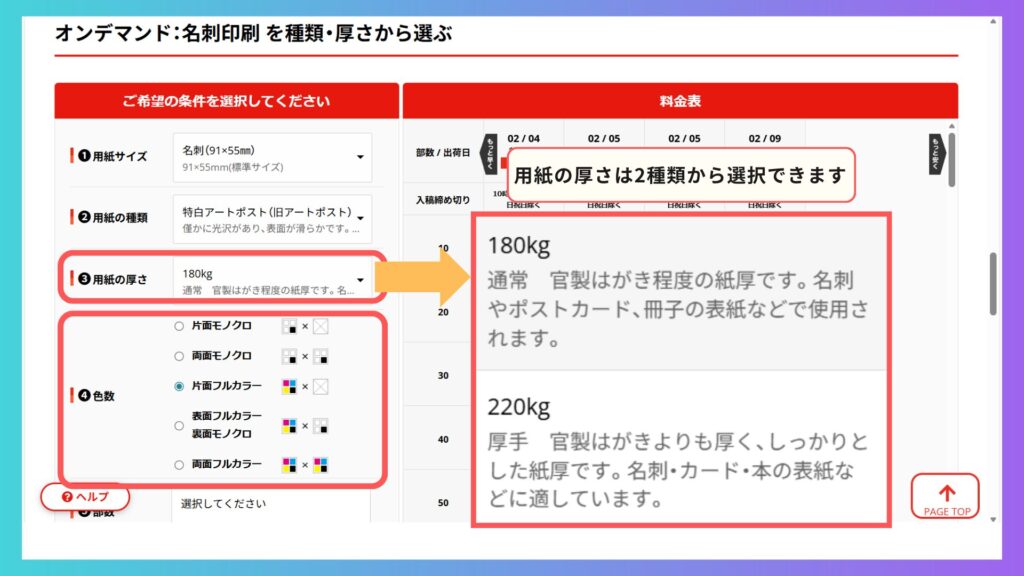This screenshot has width=1024, height=576.
Task: Click the left 'もっと早く' arrow icon
Action: pos(490,154)
